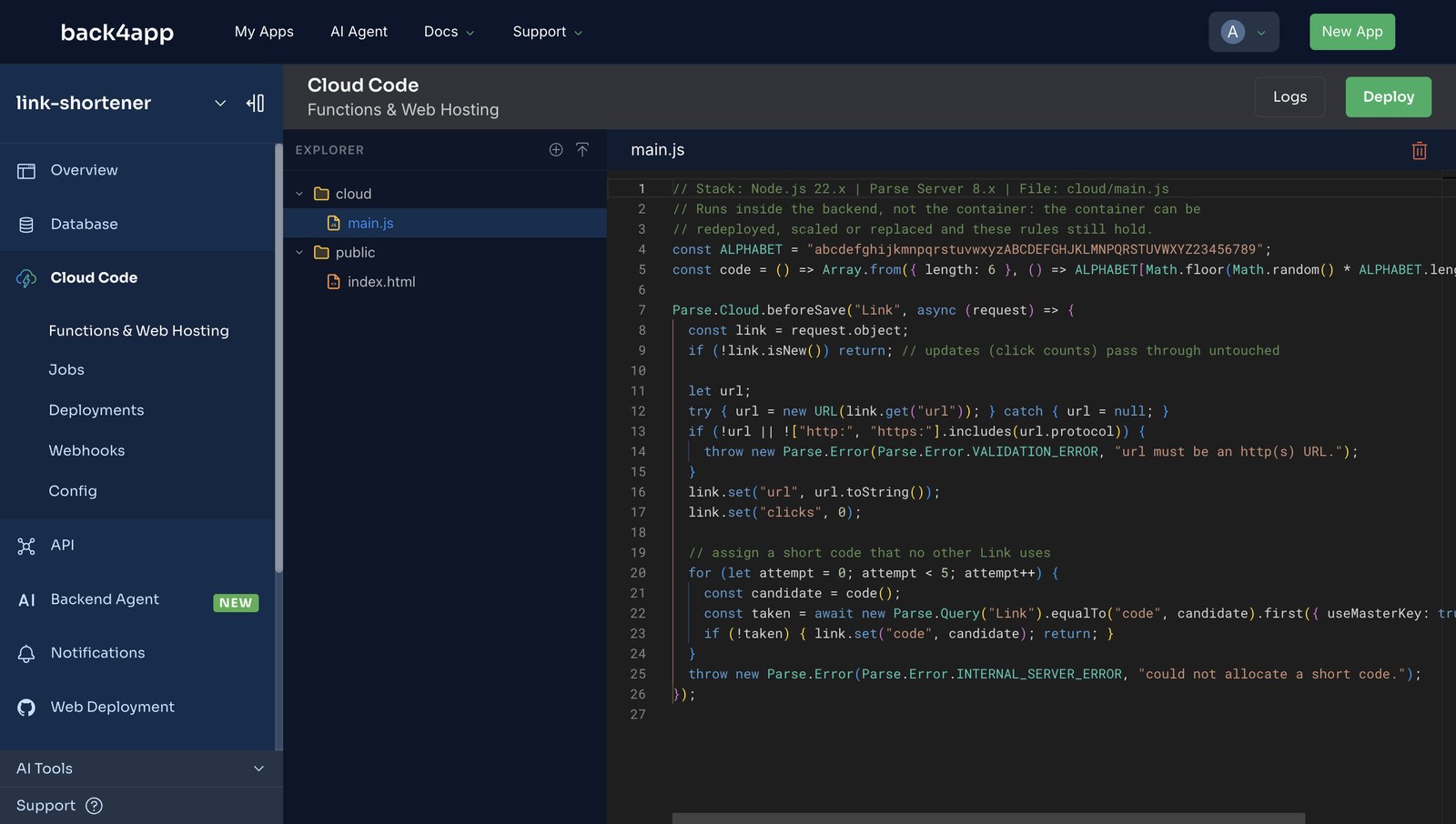Open the link-shortener app switcher chevron
This screenshot has width=1456, height=824.
220,103
